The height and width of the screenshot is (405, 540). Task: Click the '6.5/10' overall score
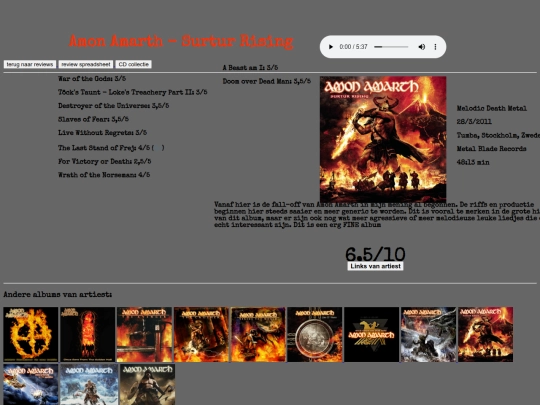coord(375,254)
